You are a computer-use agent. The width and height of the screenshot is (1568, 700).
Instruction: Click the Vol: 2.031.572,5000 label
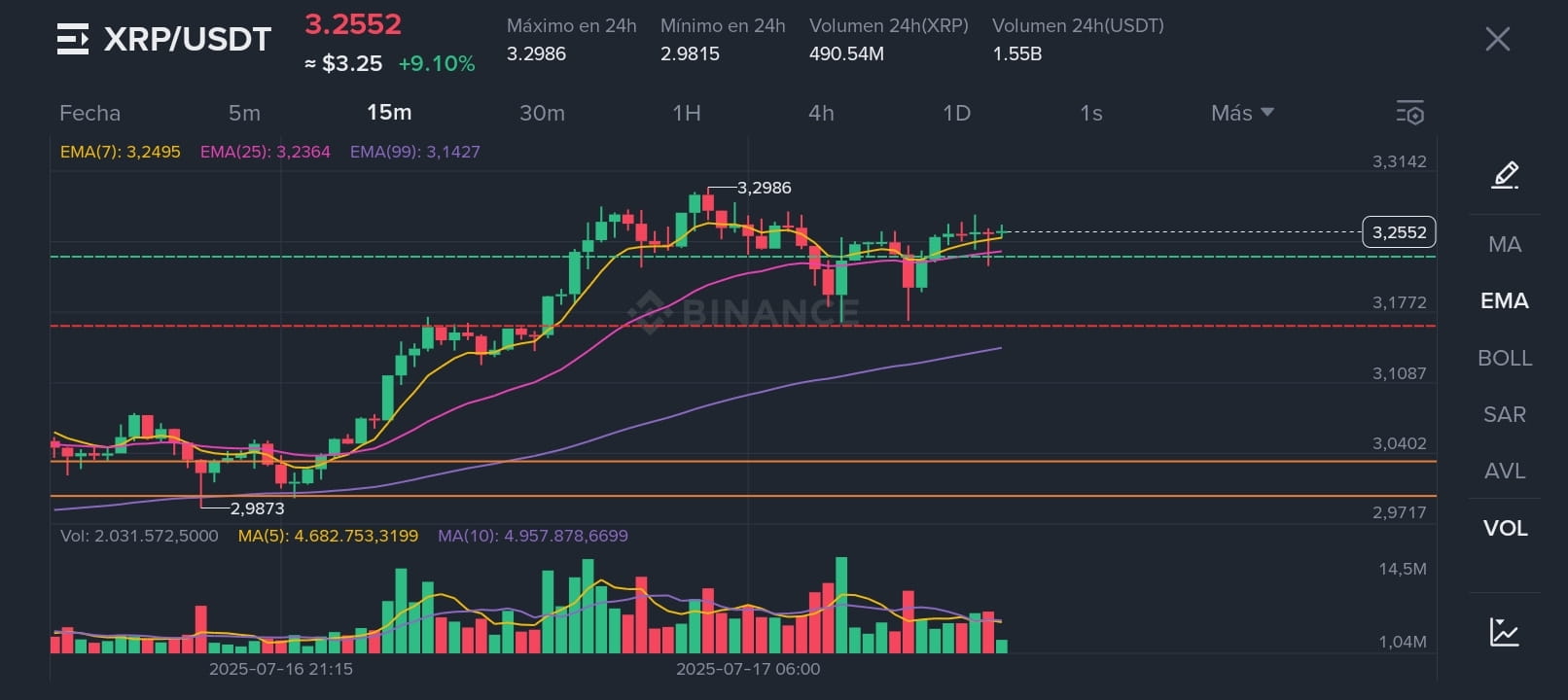139,536
